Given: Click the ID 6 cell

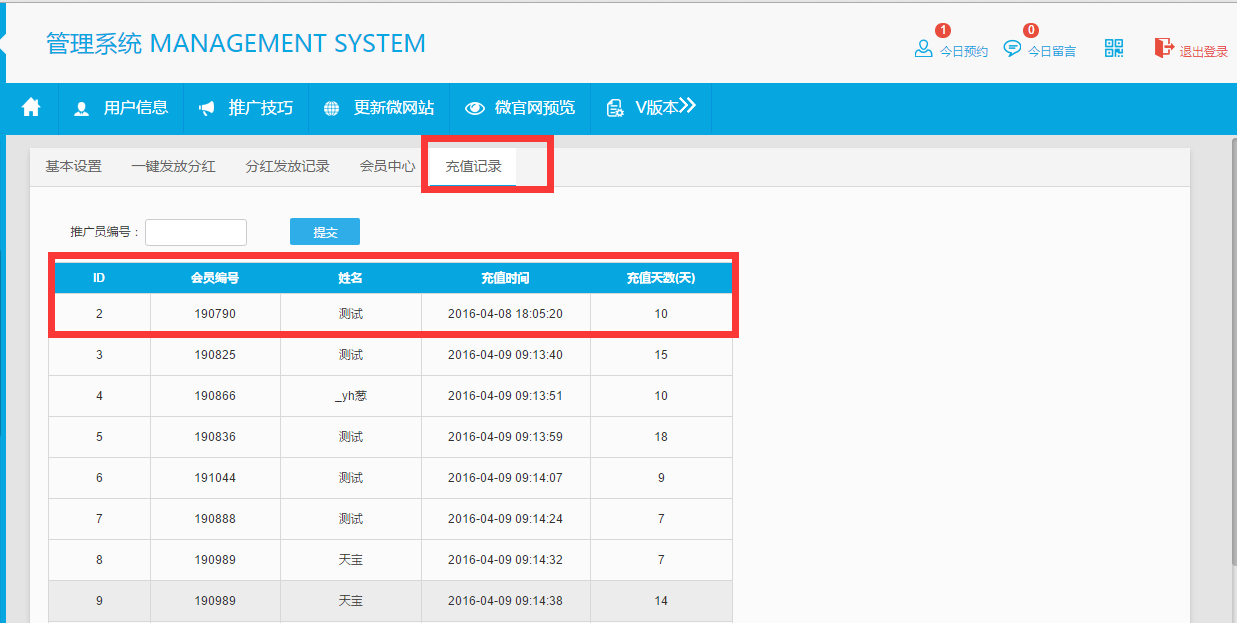Looking at the screenshot, I should tap(99, 478).
